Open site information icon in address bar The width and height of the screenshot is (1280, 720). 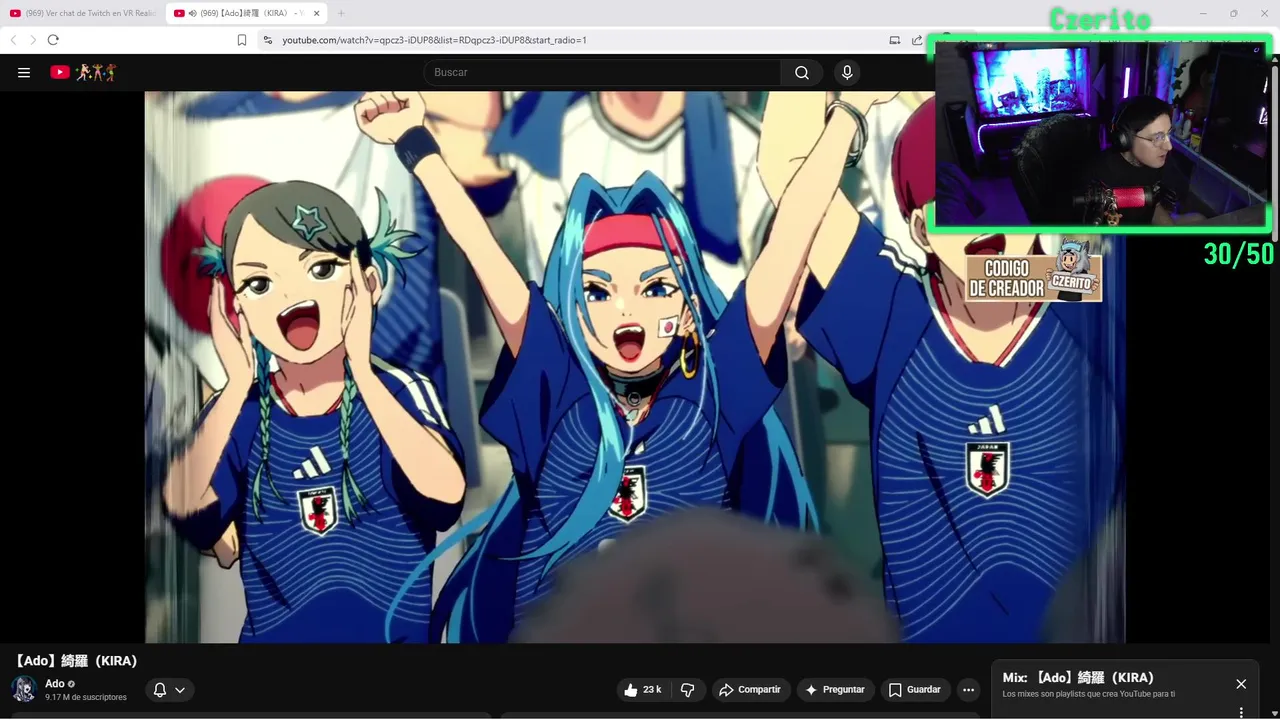[267, 40]
